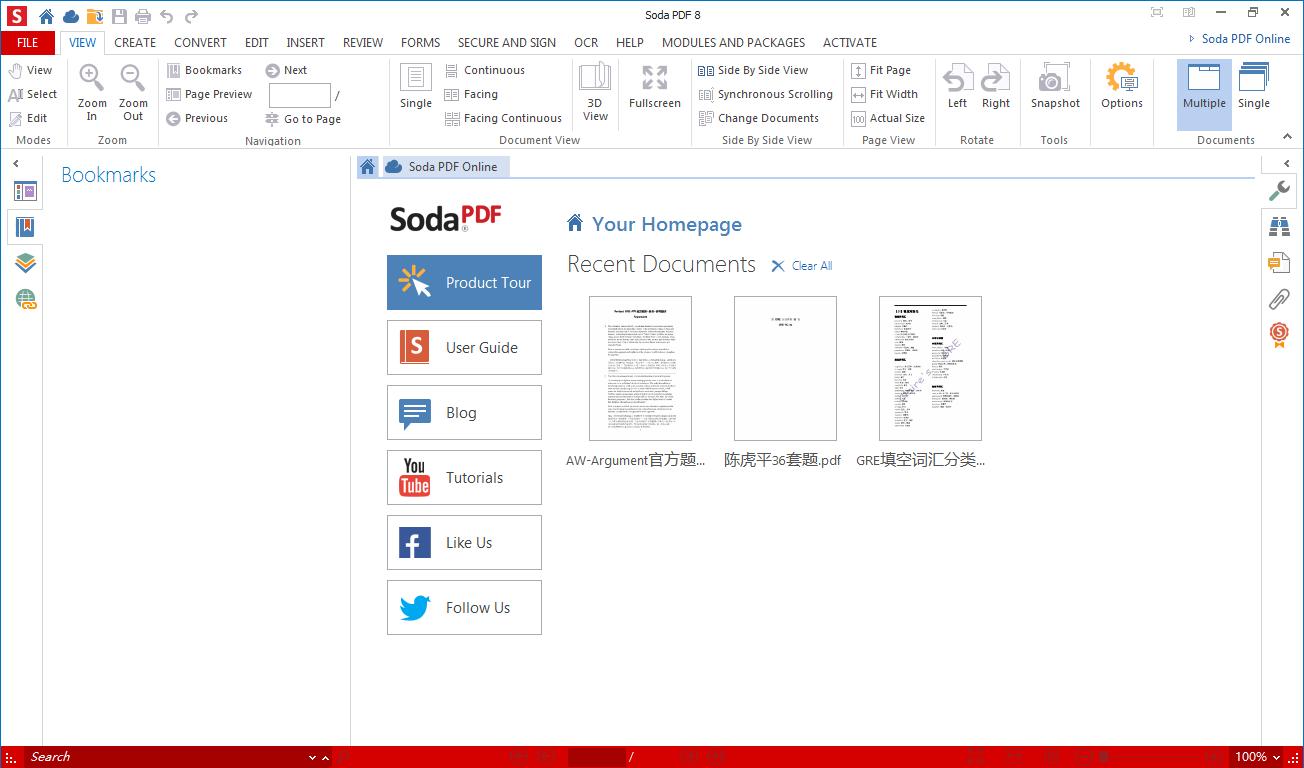Enter Fullscreen mode
This screenshot has width=1304, height=768.
(655, 87)
